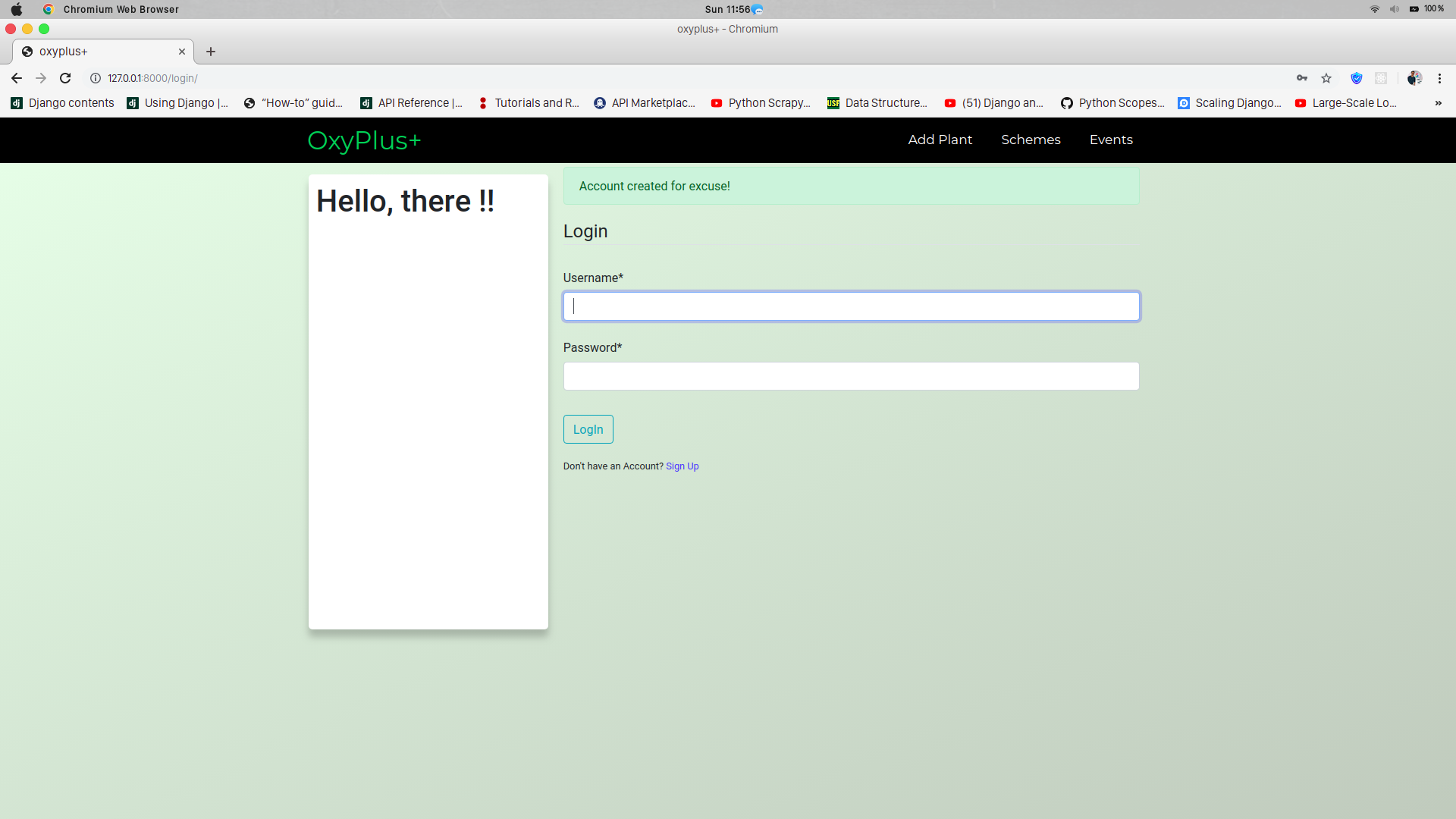Focus the Password input field
The width and height of the screenshot is (1456, 819).
pos(851,376)
